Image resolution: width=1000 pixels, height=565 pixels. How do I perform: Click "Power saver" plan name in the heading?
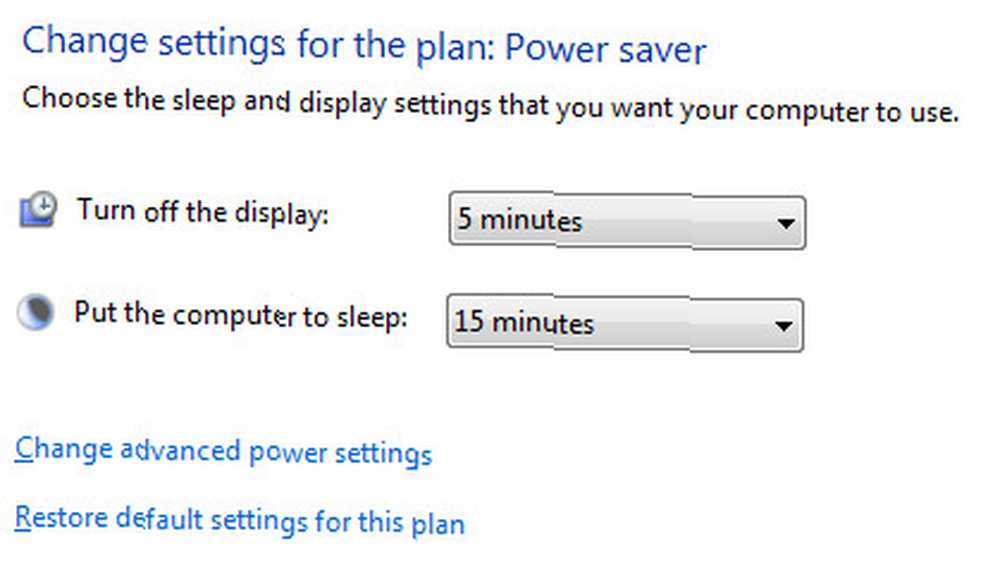pyautogui.click(x=605, y=49)
